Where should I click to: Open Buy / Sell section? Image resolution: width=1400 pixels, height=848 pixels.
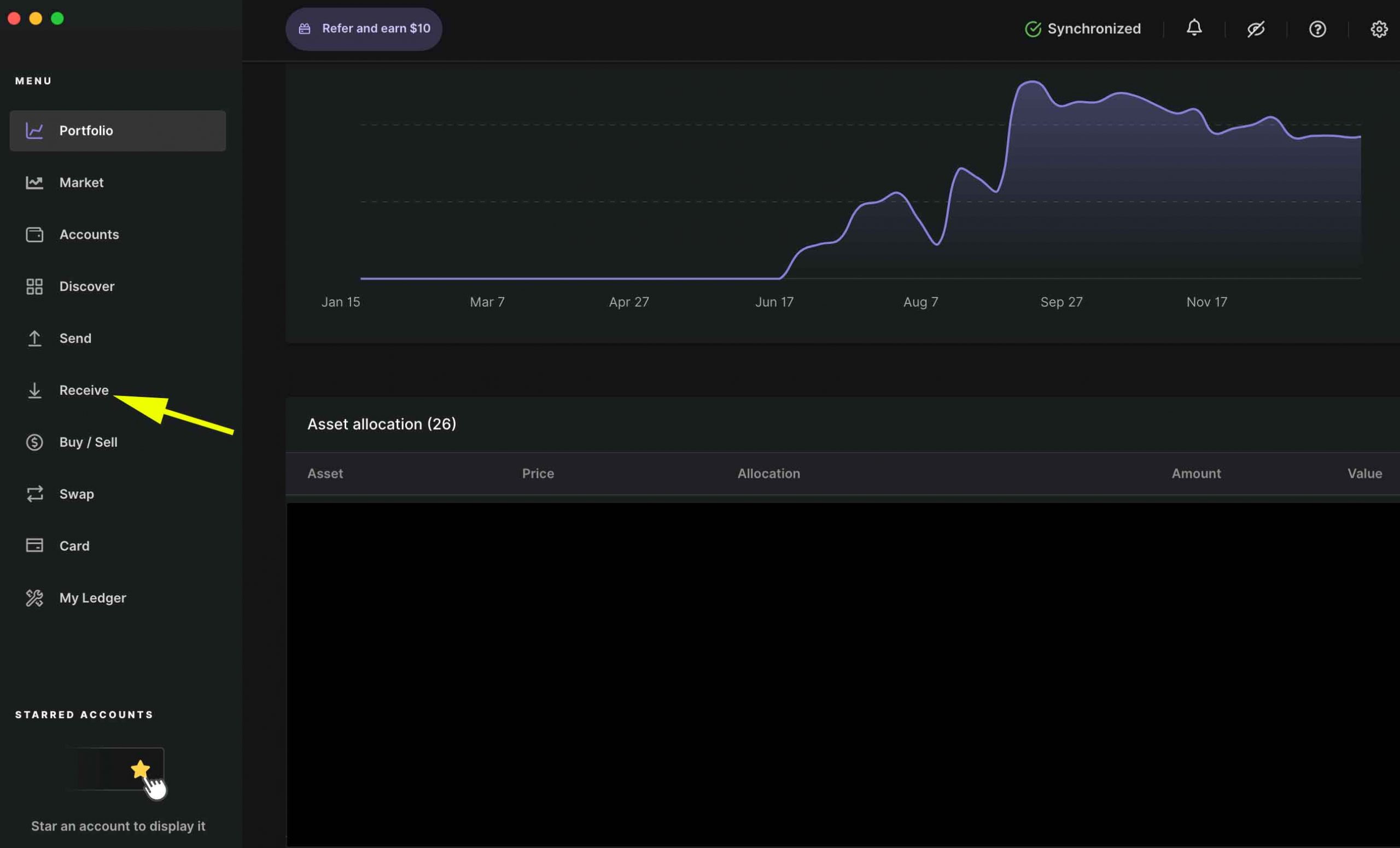click(x=88, y=442)
